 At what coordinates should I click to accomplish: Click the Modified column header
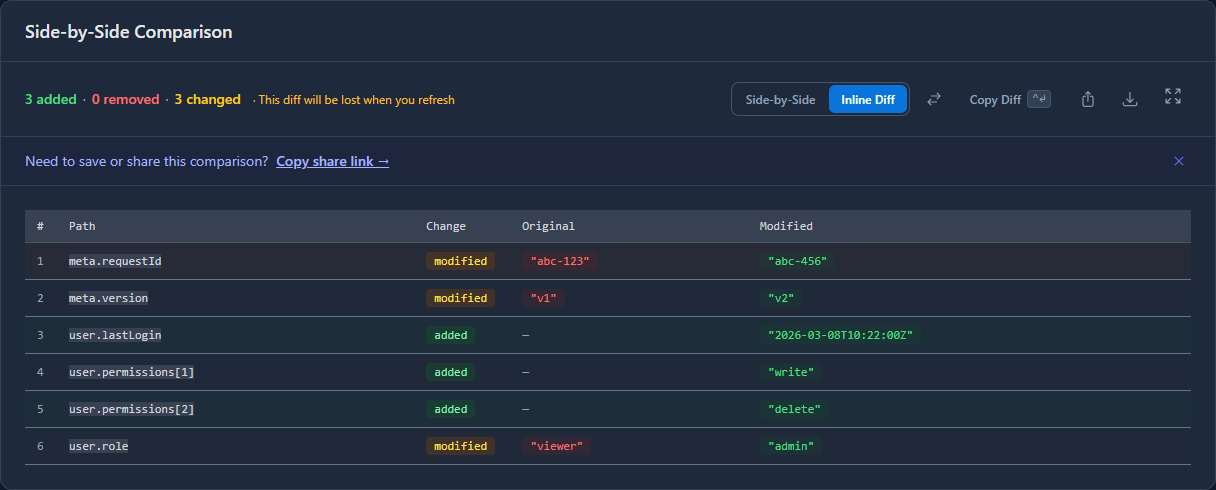(x=786, y=226)
